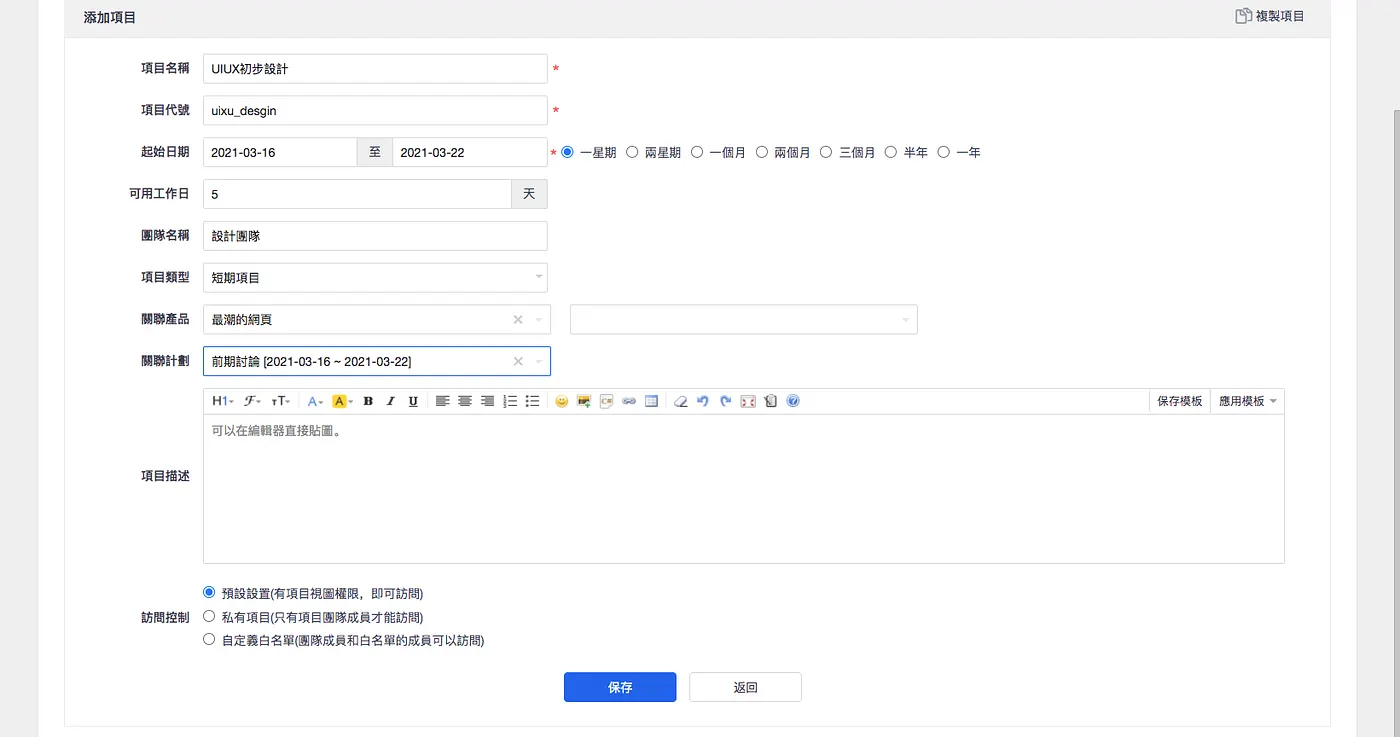The image size is (1400, 737).
Task: Open the blue text color picker
Action: coord(314,401)
